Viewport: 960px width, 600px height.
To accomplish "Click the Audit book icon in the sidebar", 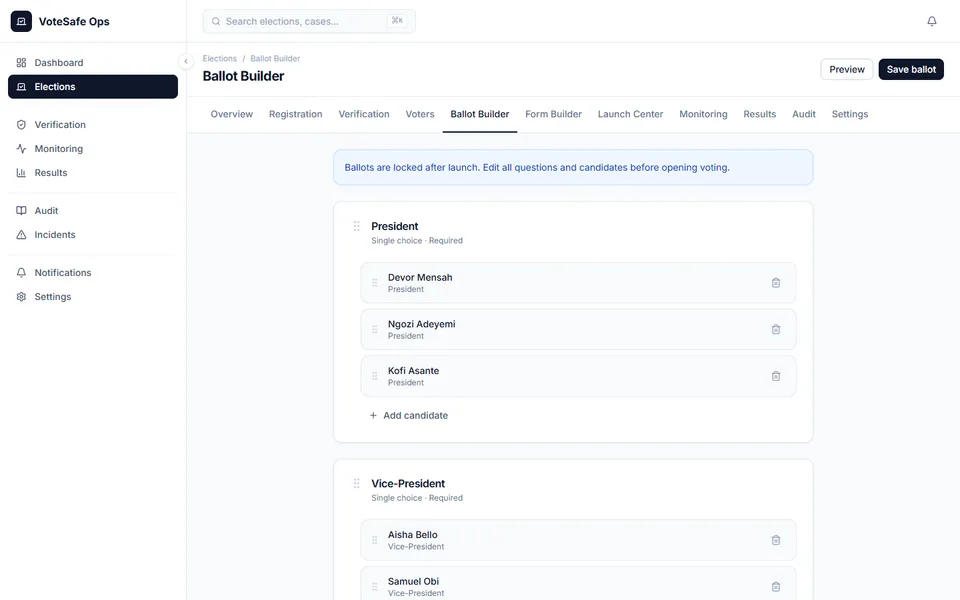I will tap(21, 211).
